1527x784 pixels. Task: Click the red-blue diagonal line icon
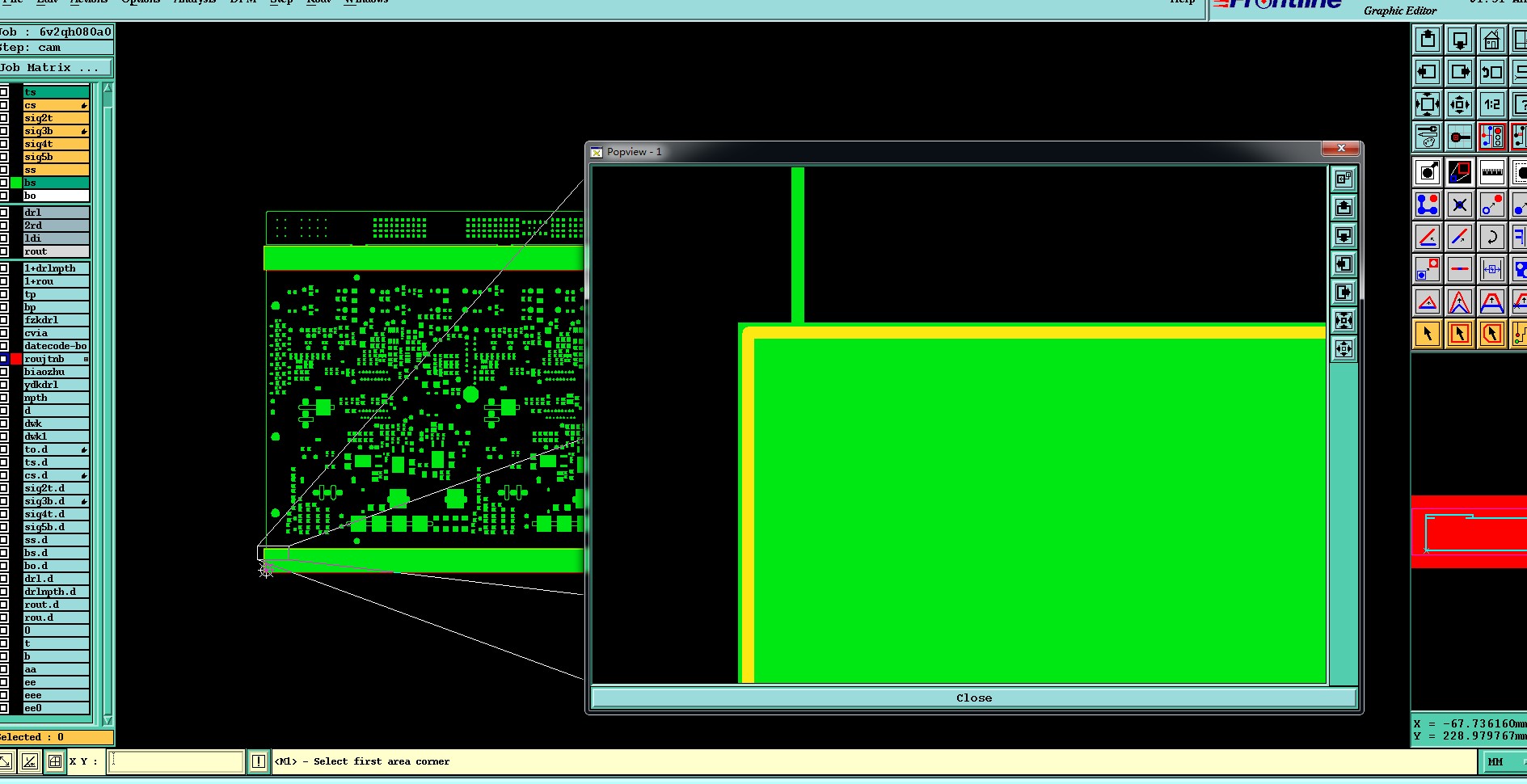pos(1460,237)
